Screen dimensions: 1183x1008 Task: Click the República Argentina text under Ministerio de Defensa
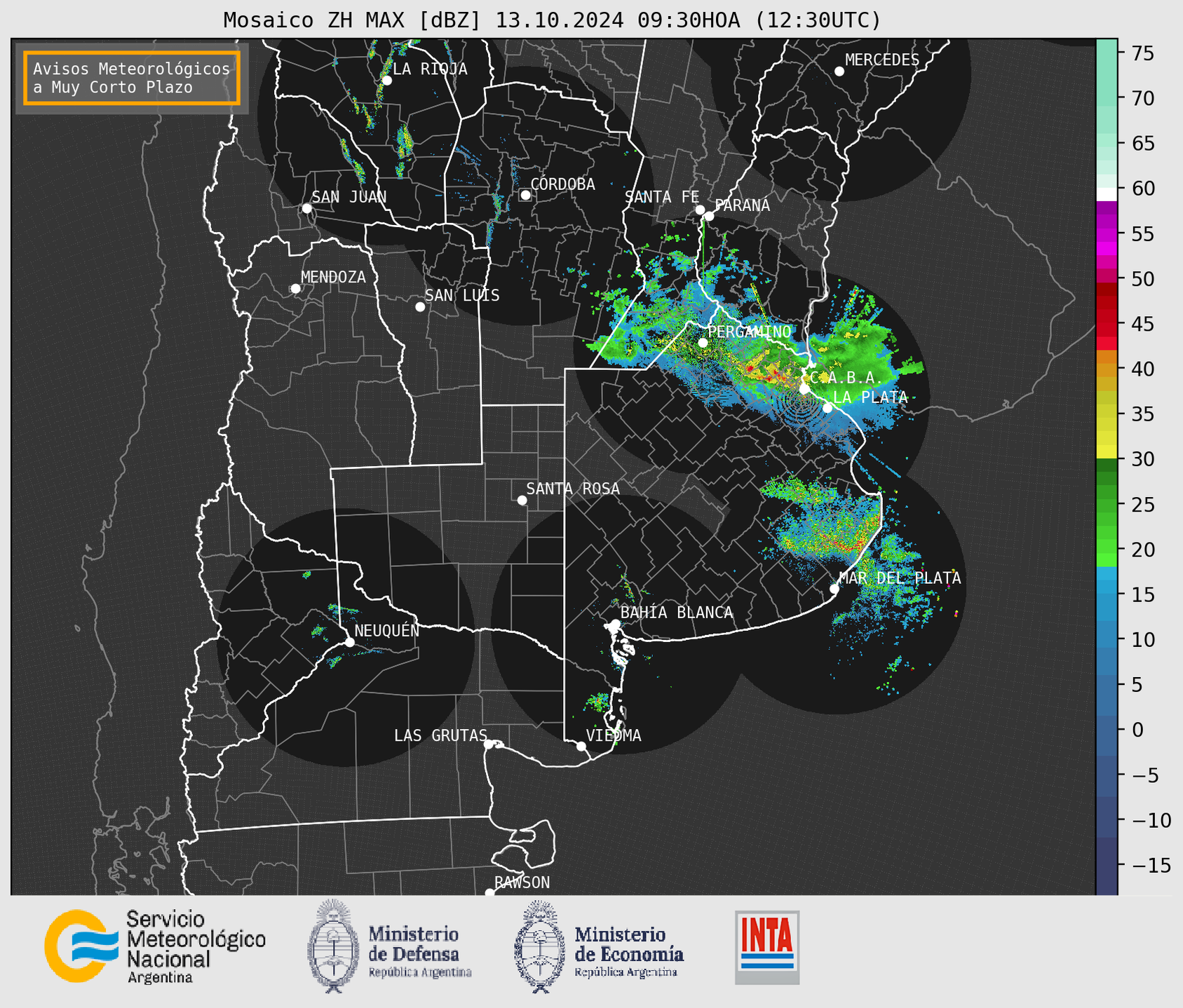pyautogui.click(x=420, y=972)
